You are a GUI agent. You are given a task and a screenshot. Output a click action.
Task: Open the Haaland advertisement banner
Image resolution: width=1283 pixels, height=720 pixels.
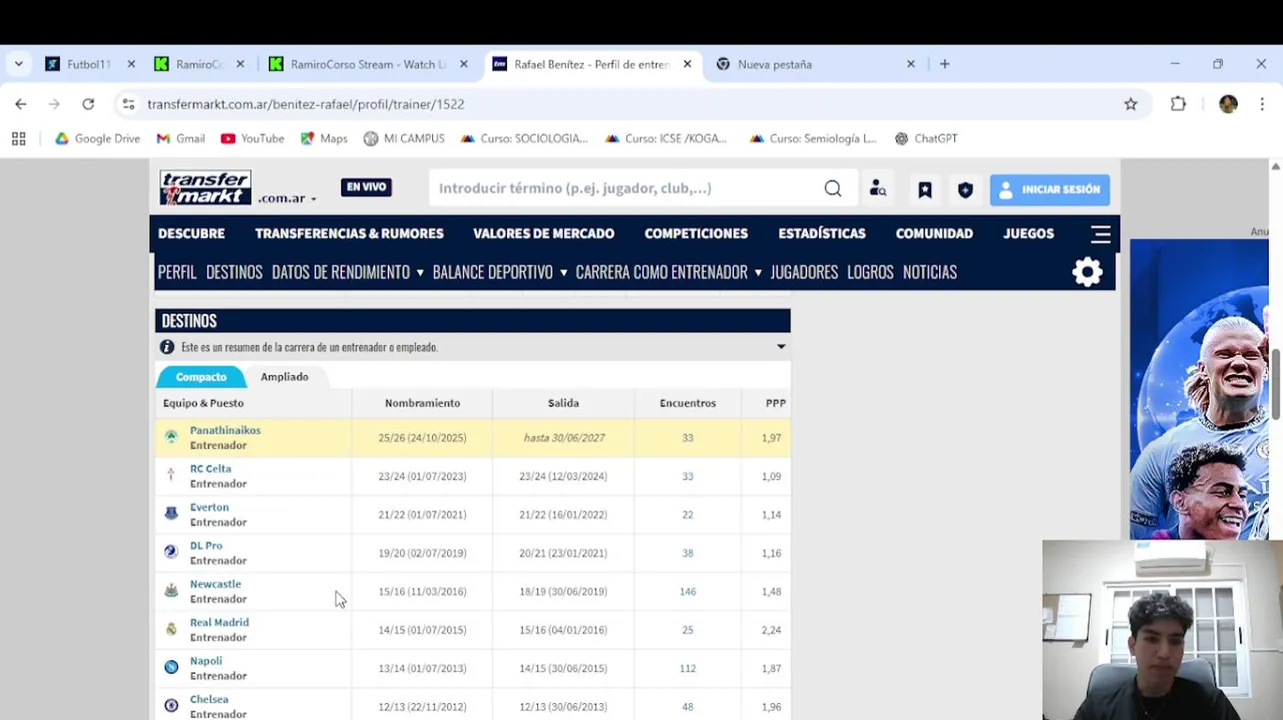point(1199,389)
